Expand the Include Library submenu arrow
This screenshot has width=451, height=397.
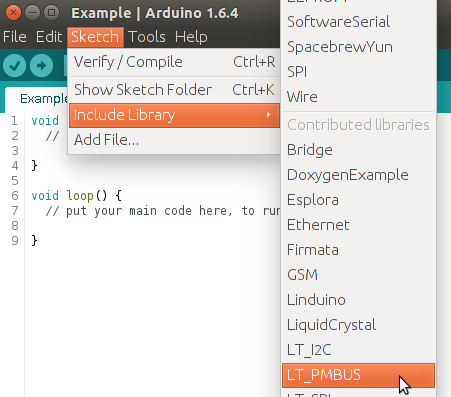coord(268,115)
